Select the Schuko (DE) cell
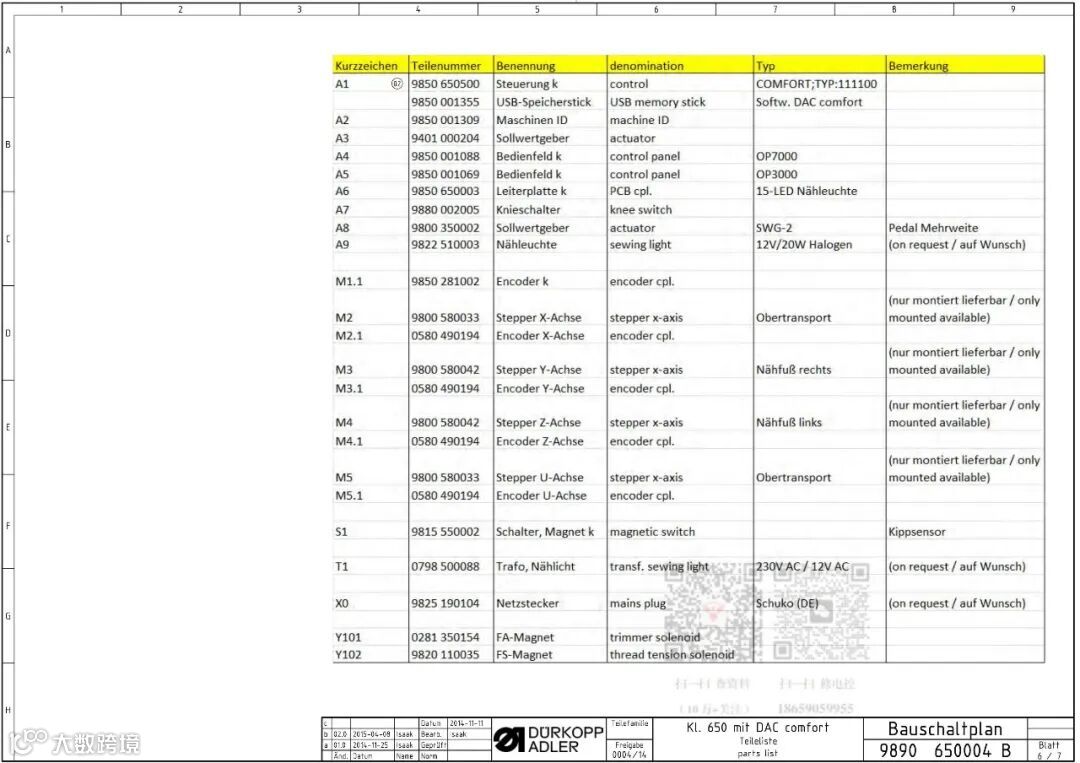 point(787,603)
